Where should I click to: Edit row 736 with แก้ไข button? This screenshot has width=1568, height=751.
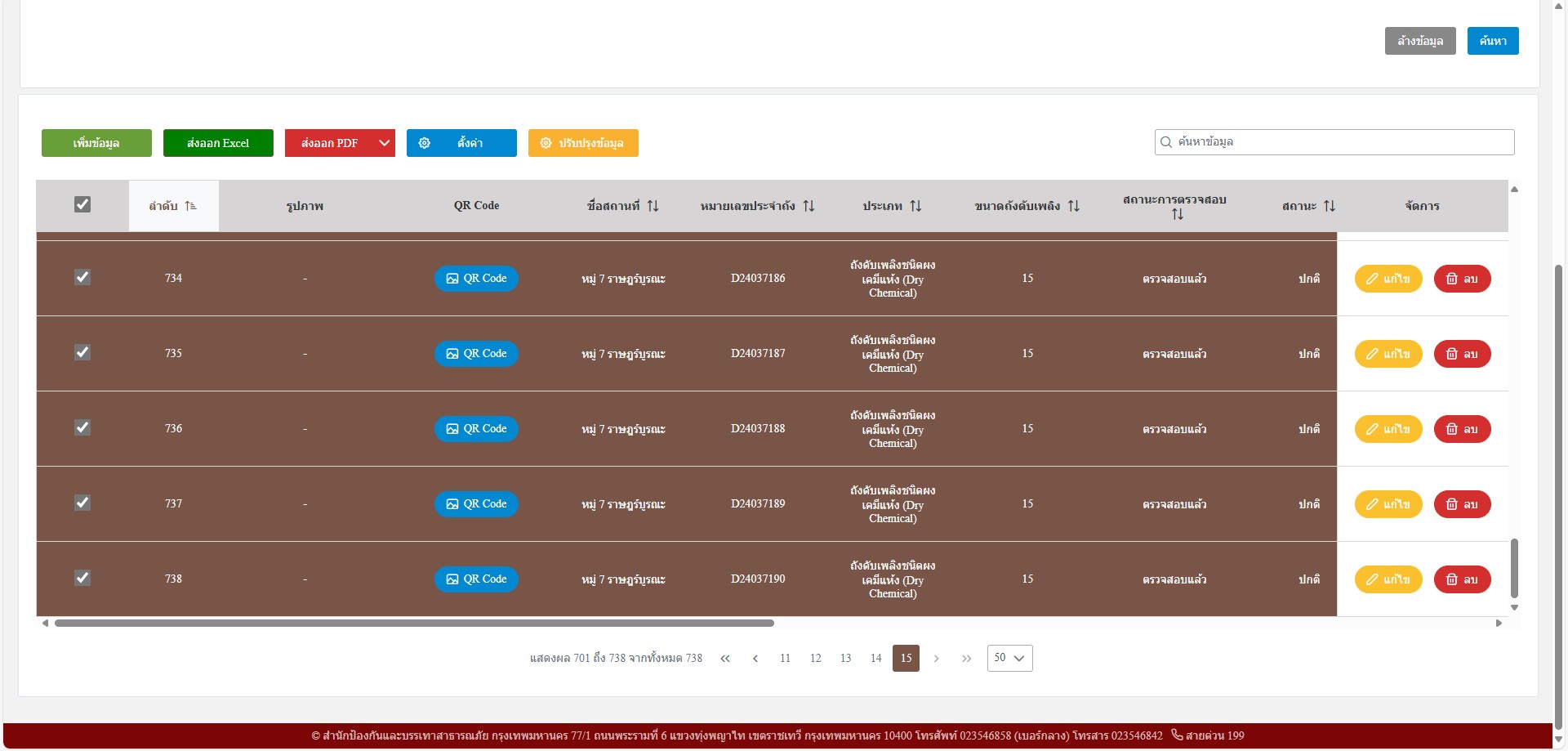tap(1388, 429)
